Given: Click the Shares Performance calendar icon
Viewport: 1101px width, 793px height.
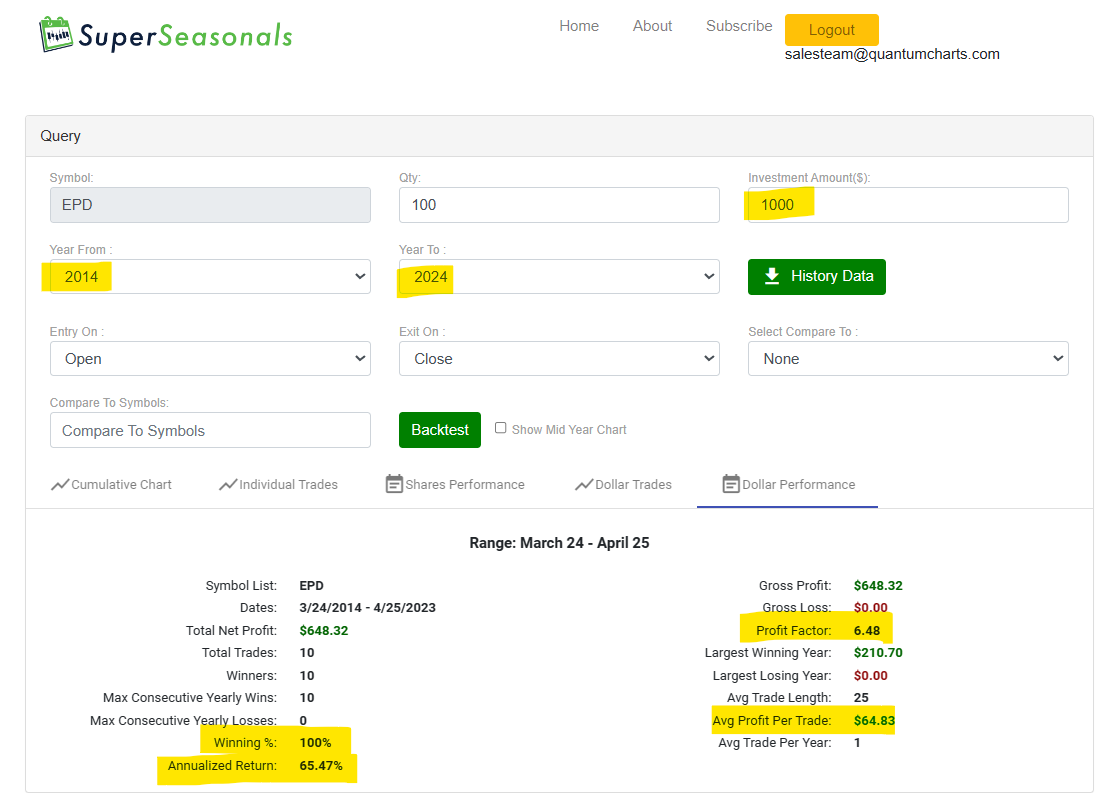Looking at the screenshot, I should [x=394, y=484].
